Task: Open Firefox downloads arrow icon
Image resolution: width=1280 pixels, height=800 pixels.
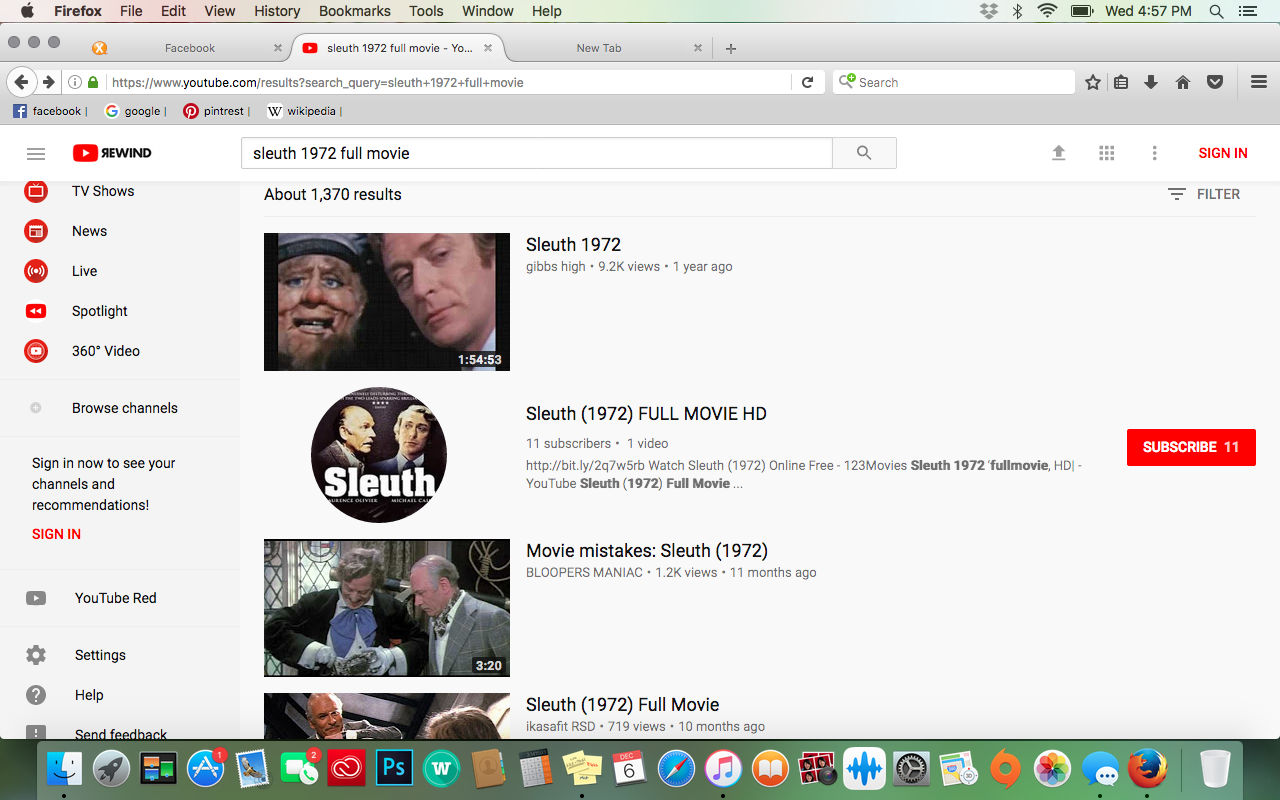Action: pyautogui.click(x=1151, y=82)
